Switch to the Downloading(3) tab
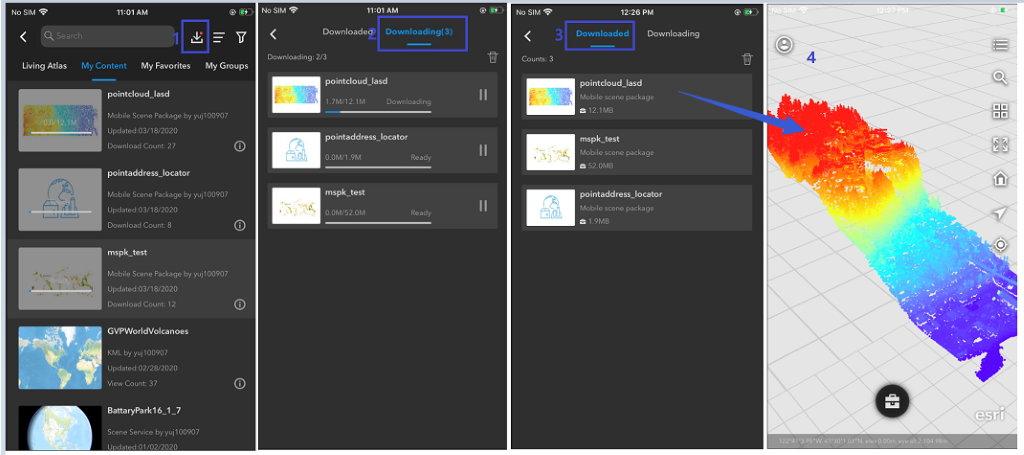This screenshot has height=455, width=1024. point(419,32)
